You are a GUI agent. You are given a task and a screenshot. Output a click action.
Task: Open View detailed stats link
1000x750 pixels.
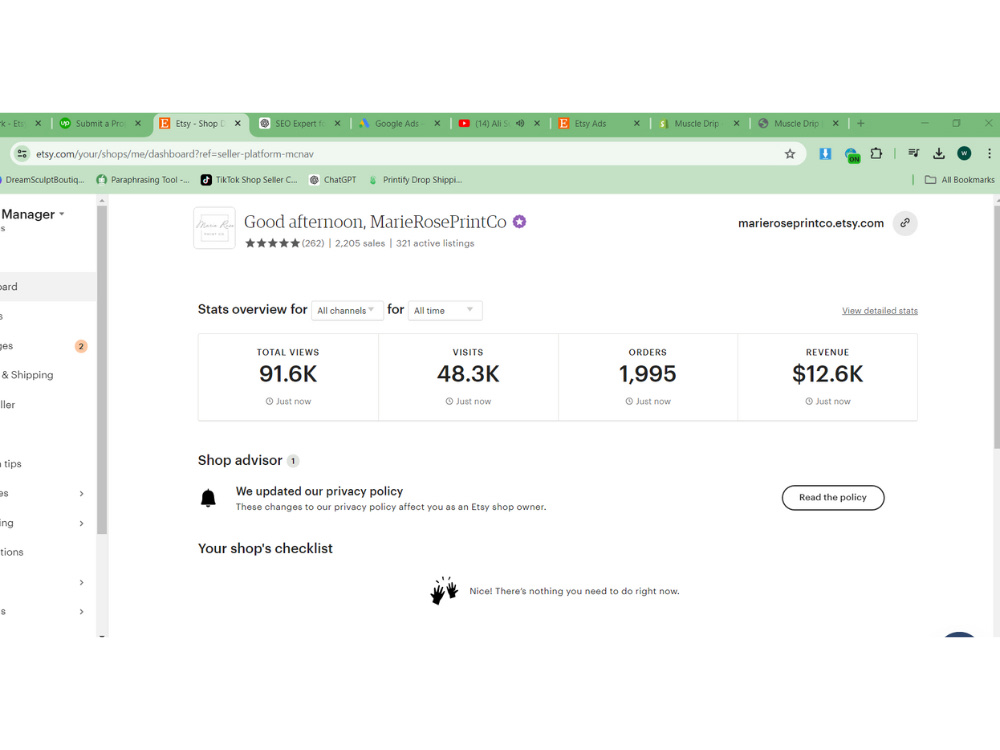click(x=879, y=311)
